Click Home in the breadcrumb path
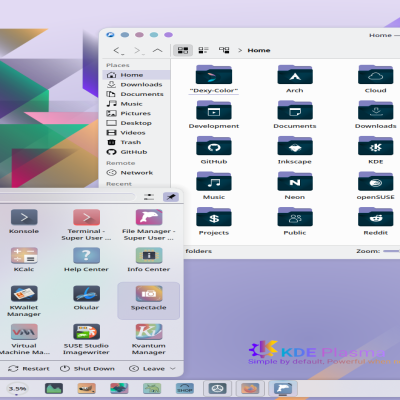Image resolution: width=400 pixels, height=400 pixels. point(259,50)
